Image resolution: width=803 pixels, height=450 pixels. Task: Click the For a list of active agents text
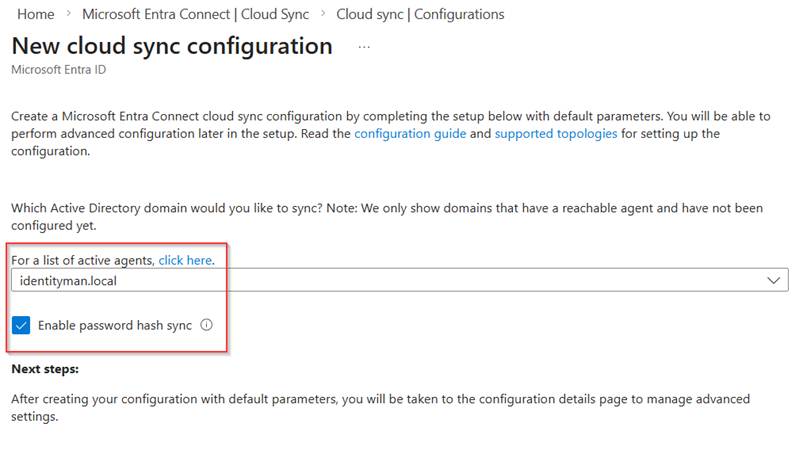pyautogui.click(x=83, y=260)
